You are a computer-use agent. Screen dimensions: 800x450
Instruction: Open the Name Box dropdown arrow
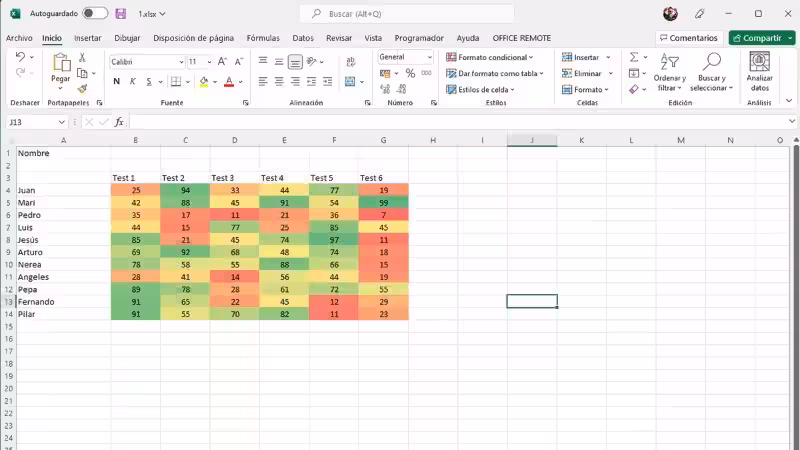click(61, 122)
